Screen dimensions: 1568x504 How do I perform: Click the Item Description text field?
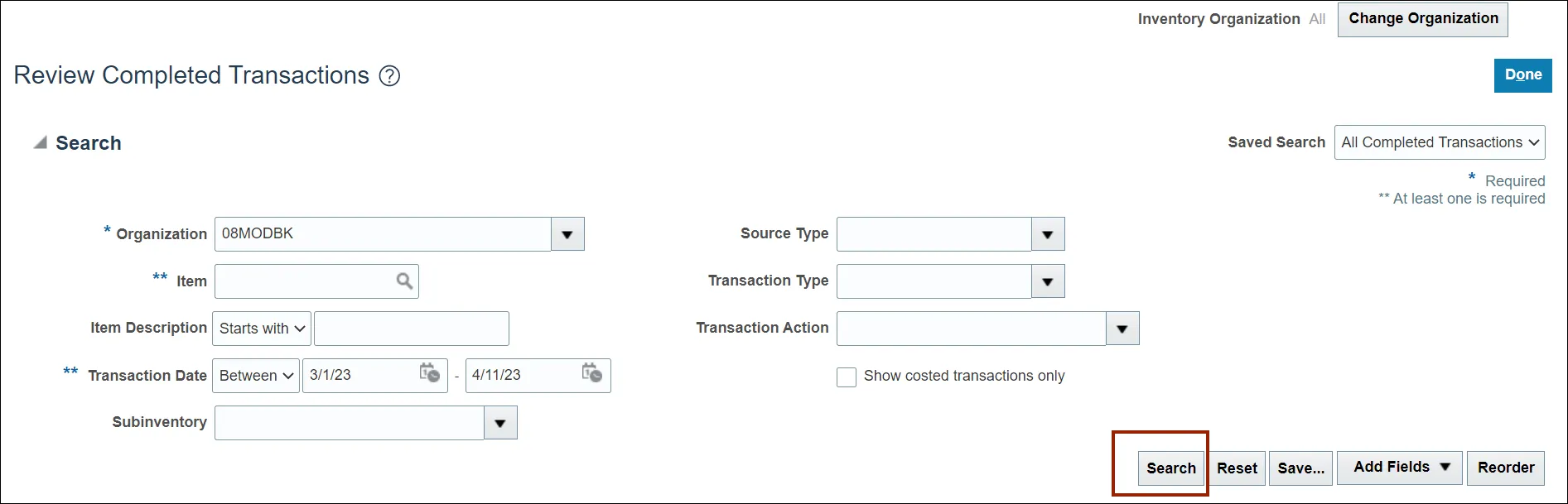411,329
